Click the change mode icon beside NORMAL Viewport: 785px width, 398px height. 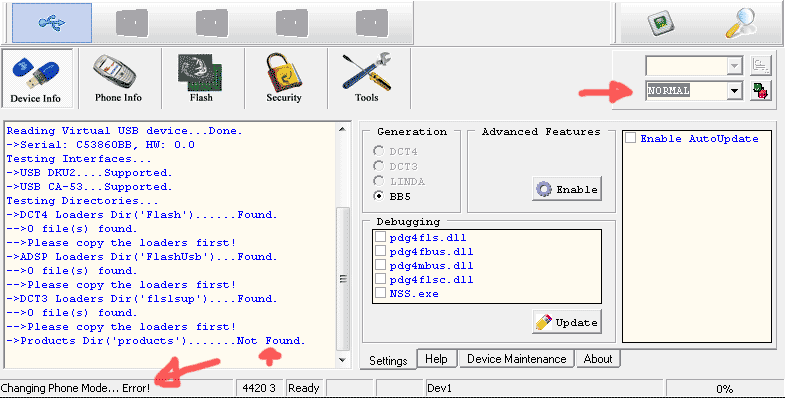761,91
